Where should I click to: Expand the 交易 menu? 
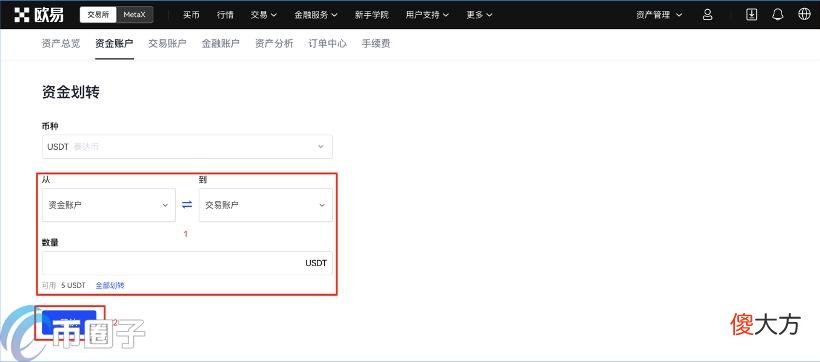coord(264,15)
